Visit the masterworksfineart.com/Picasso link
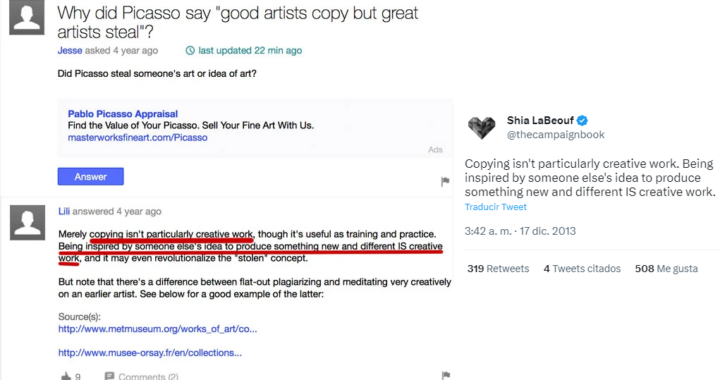720x380 pixels. click(x=137, y=138)
